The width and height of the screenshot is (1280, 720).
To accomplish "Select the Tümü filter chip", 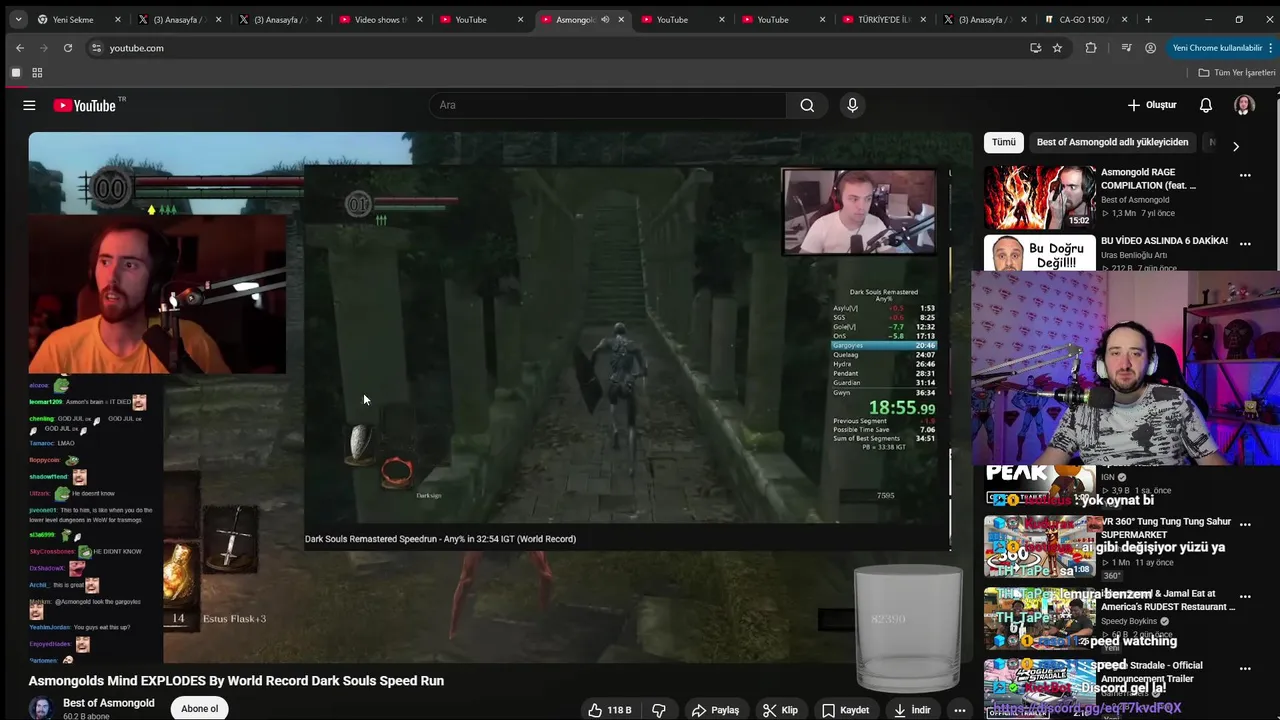I will tap(1004, 142).
